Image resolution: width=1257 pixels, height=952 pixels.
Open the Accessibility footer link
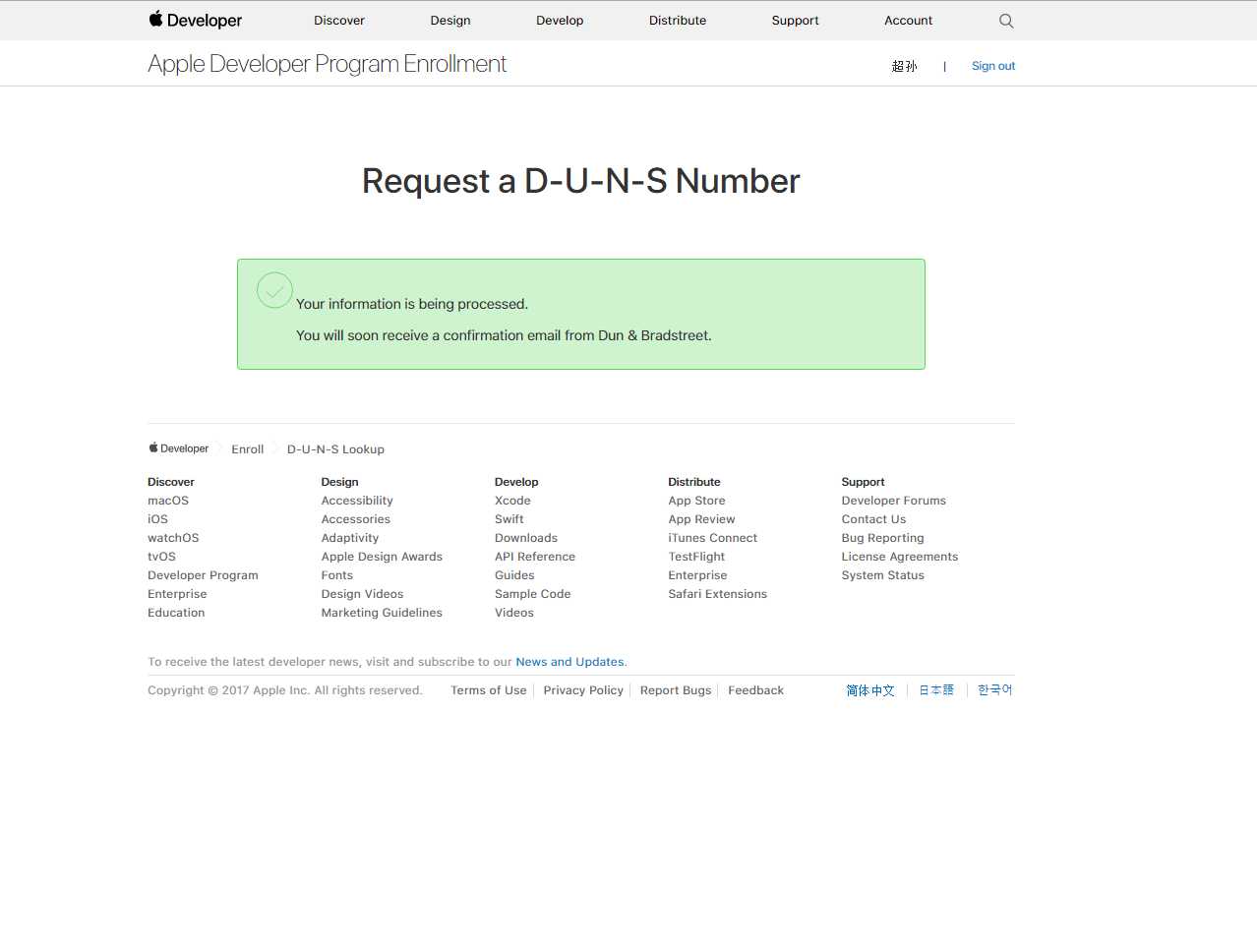[357, 501]
